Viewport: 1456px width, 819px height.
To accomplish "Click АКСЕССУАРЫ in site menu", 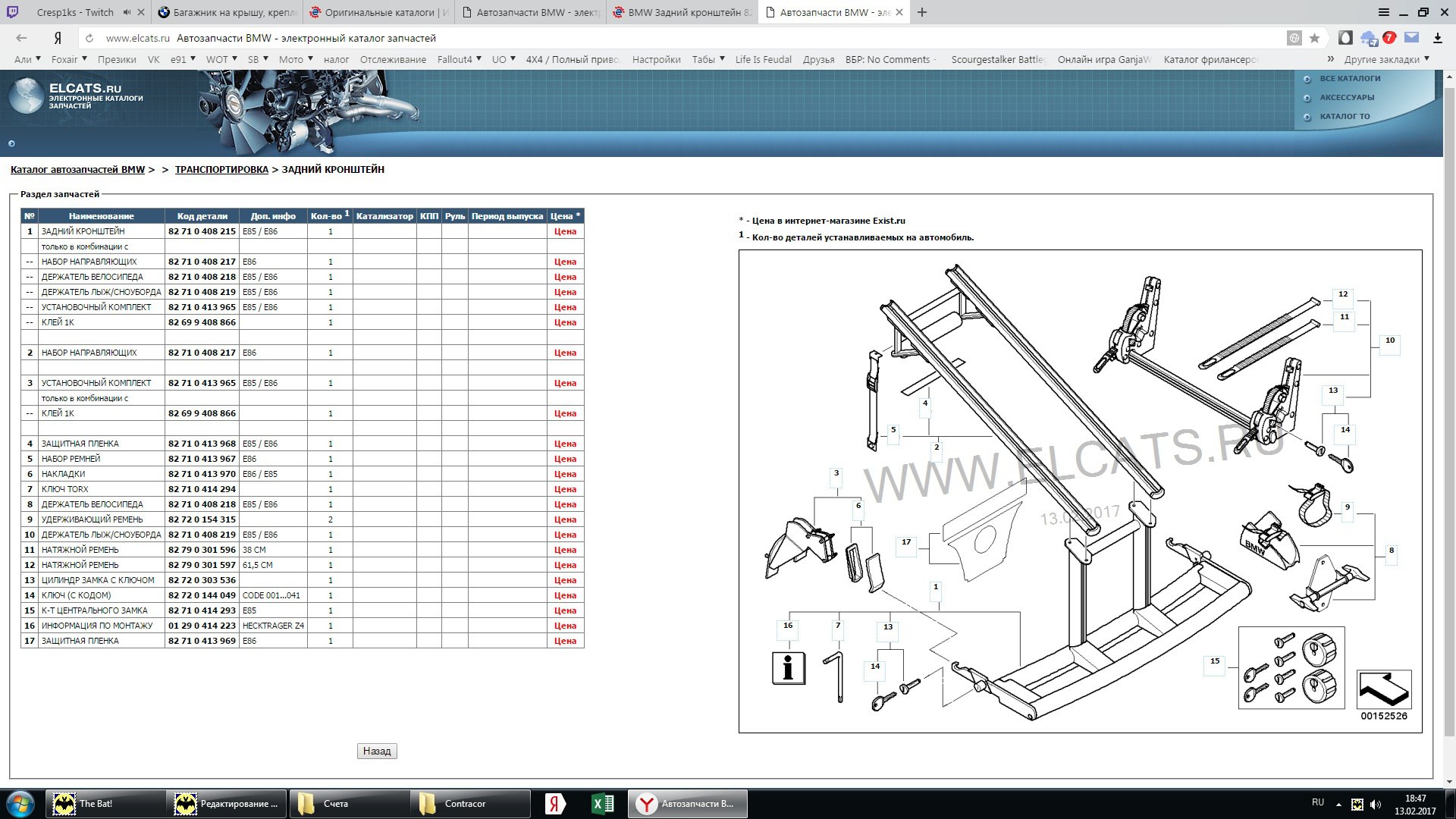I will [x=1347, y=97].
